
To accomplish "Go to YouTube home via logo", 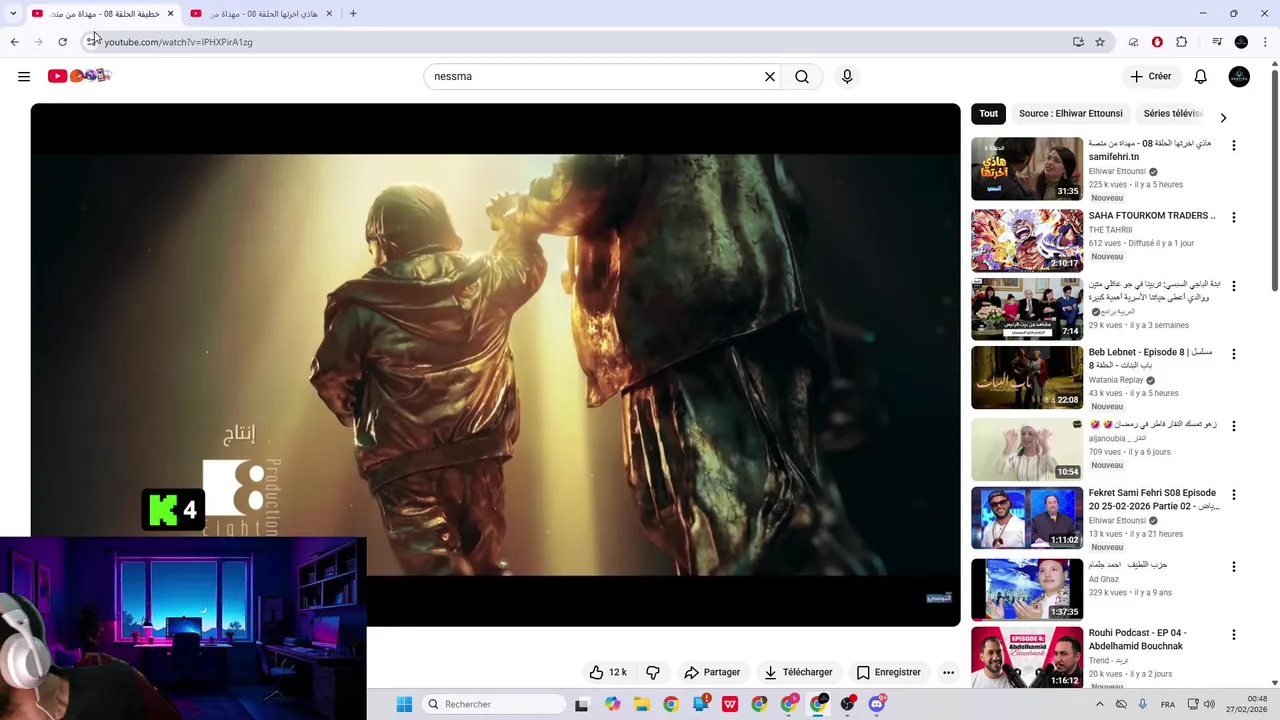I will [x=79, y=76].
